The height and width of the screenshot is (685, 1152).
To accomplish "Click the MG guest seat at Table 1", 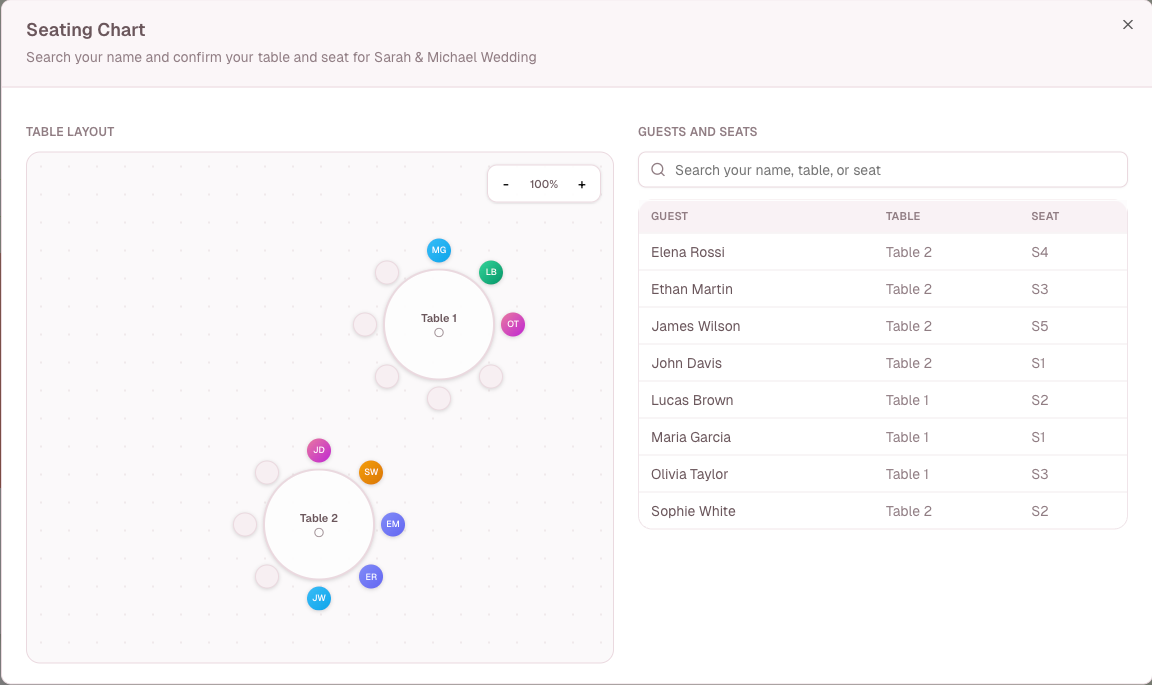I will point(439,250).
